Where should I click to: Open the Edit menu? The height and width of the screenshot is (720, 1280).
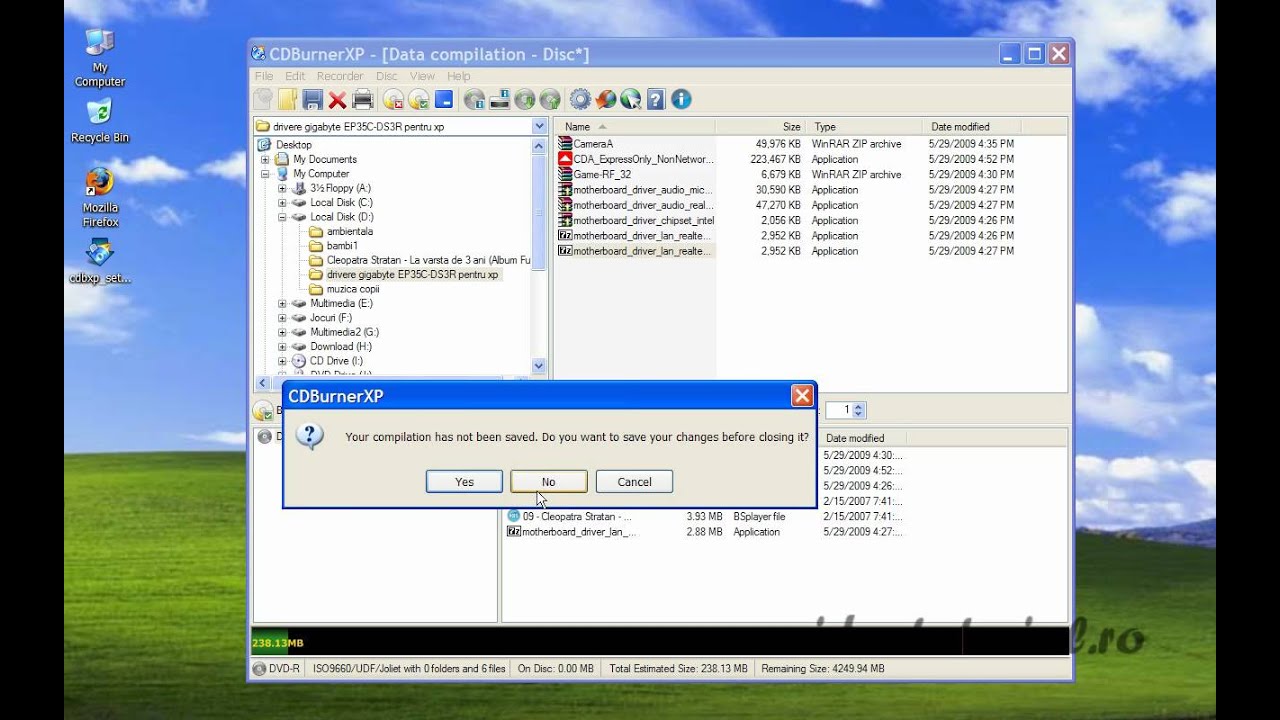click(295, 76)
